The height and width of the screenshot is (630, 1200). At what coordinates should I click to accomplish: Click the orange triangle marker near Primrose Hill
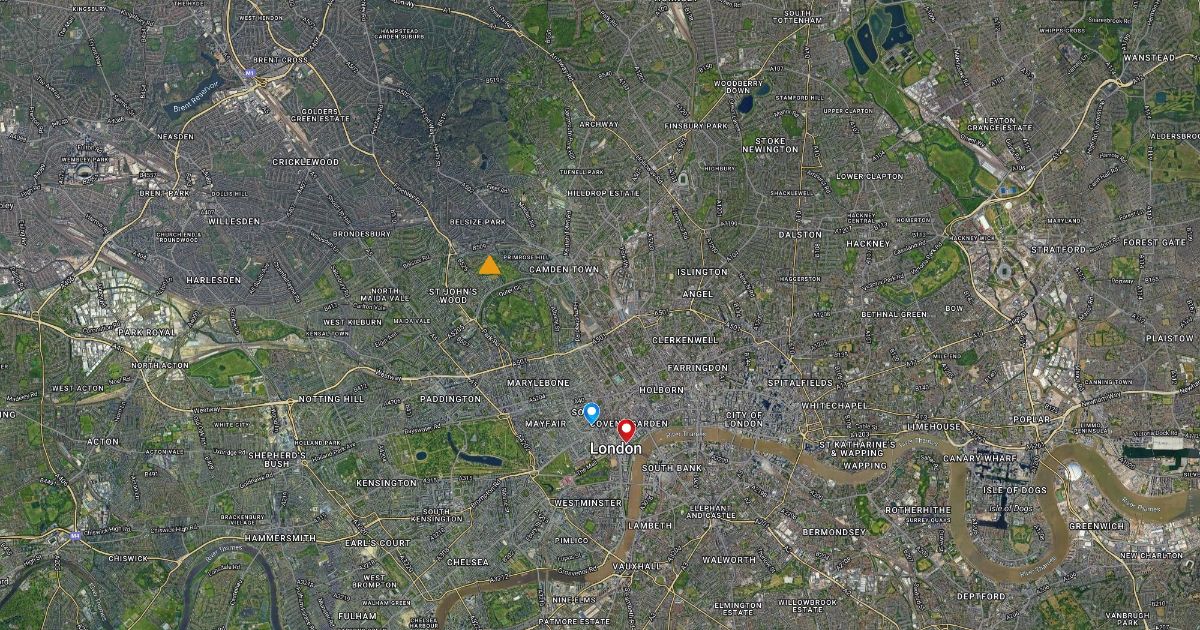489,265
